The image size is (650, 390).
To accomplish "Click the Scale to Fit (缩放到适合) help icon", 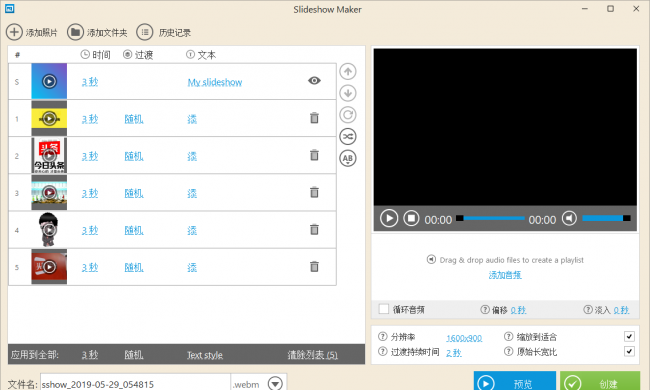I will pyautogui.click(x=509, y=336).
